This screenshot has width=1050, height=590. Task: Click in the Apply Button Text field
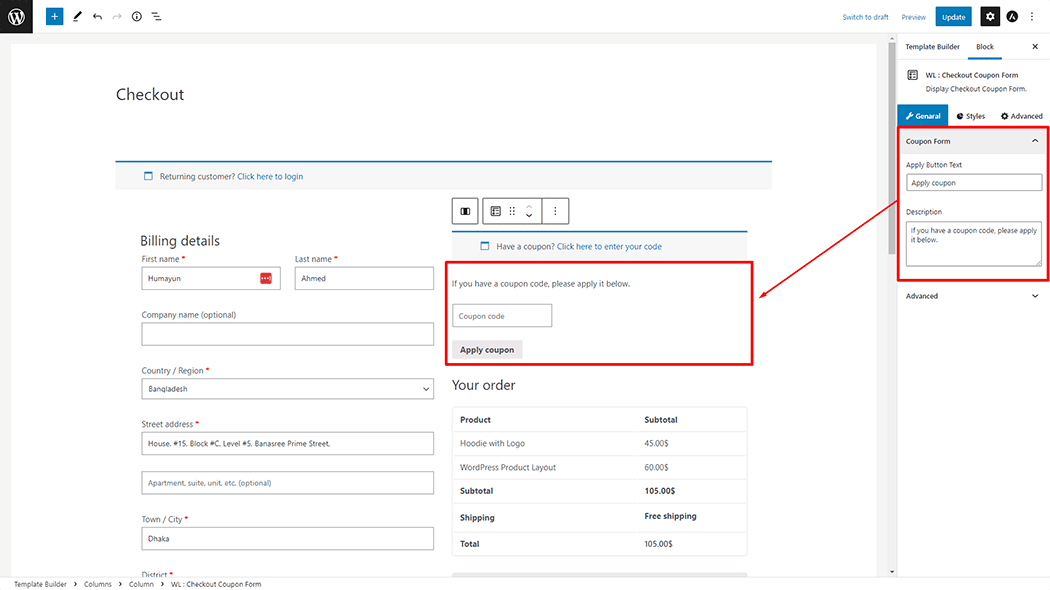(x=973, y=183)
